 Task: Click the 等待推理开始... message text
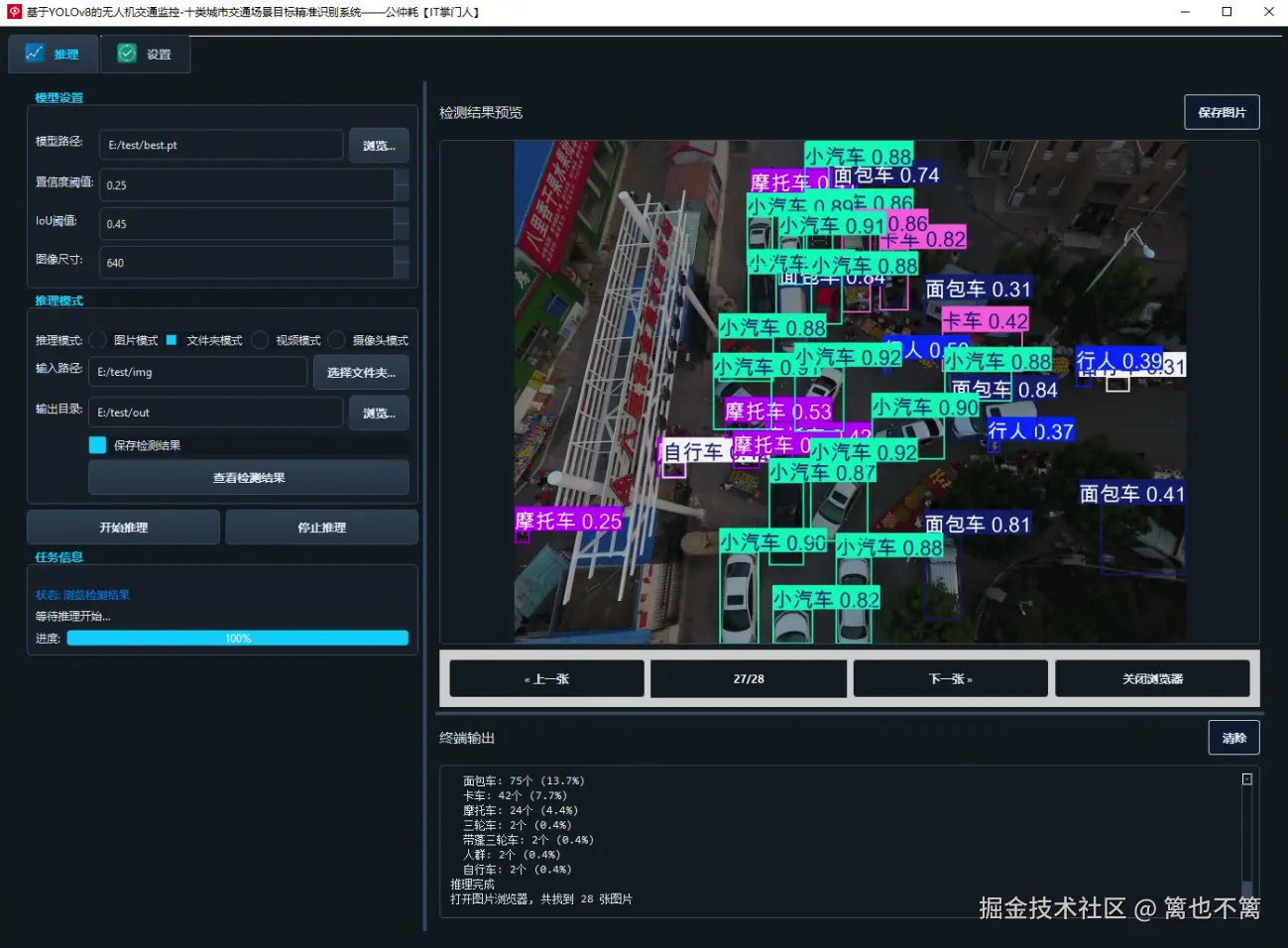point(72,616)
